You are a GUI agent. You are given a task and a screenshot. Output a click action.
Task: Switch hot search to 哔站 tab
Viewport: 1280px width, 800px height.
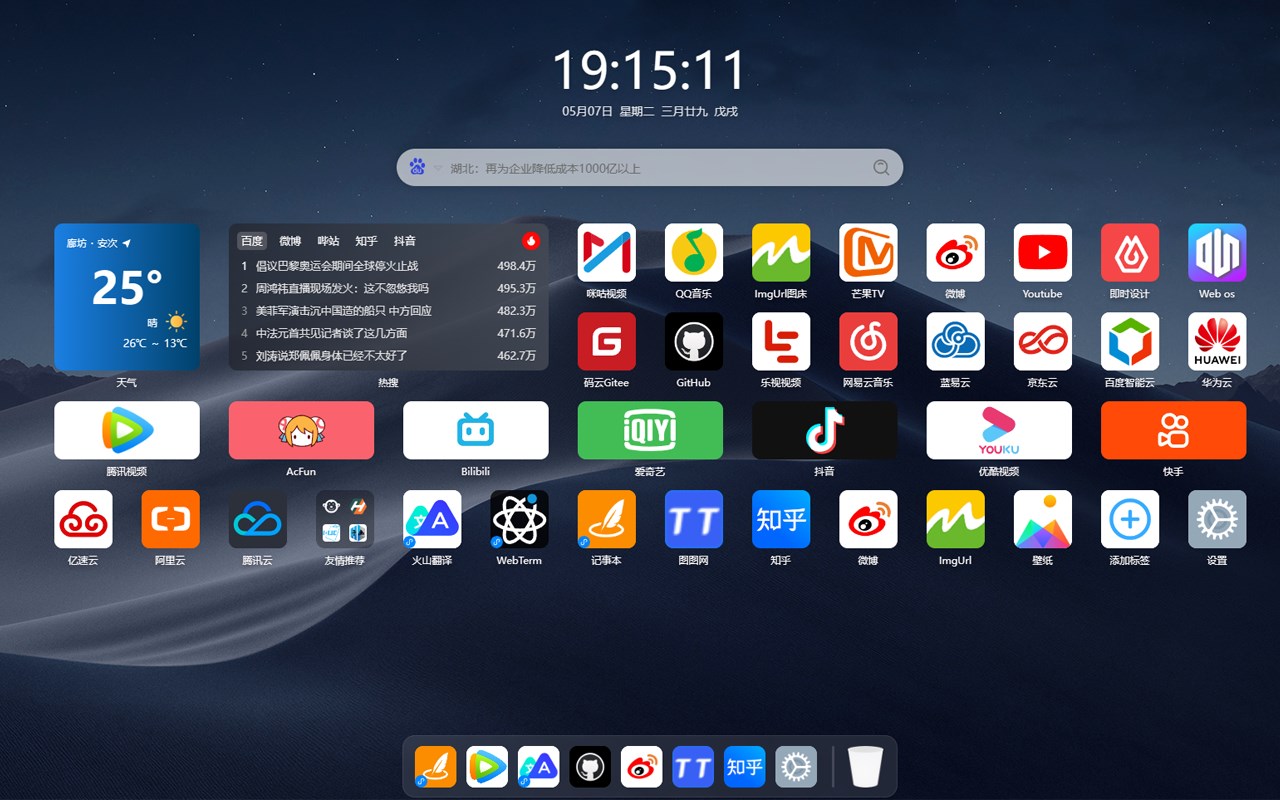328,241
